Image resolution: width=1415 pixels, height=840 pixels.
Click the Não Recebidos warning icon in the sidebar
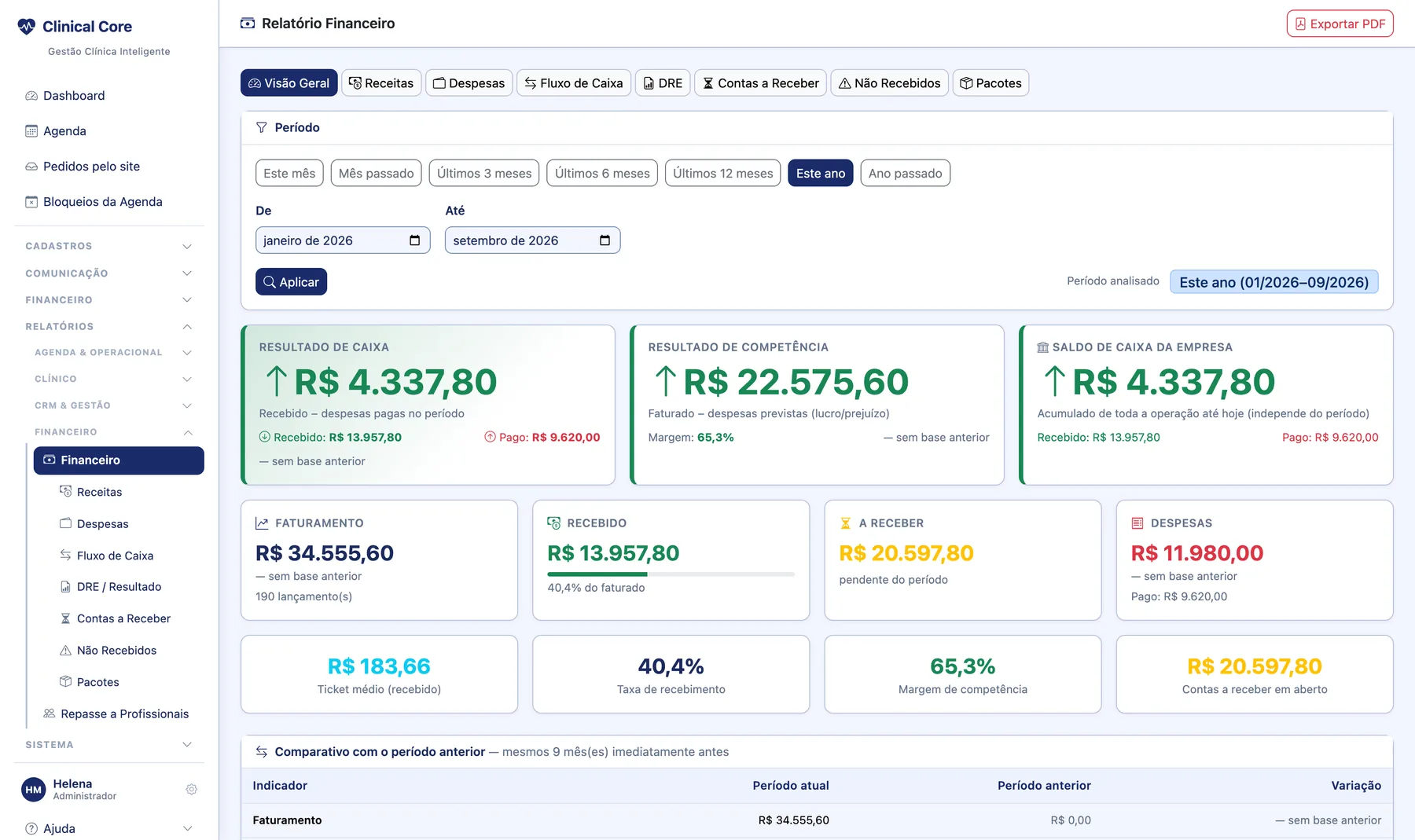(x=66, y=651)
